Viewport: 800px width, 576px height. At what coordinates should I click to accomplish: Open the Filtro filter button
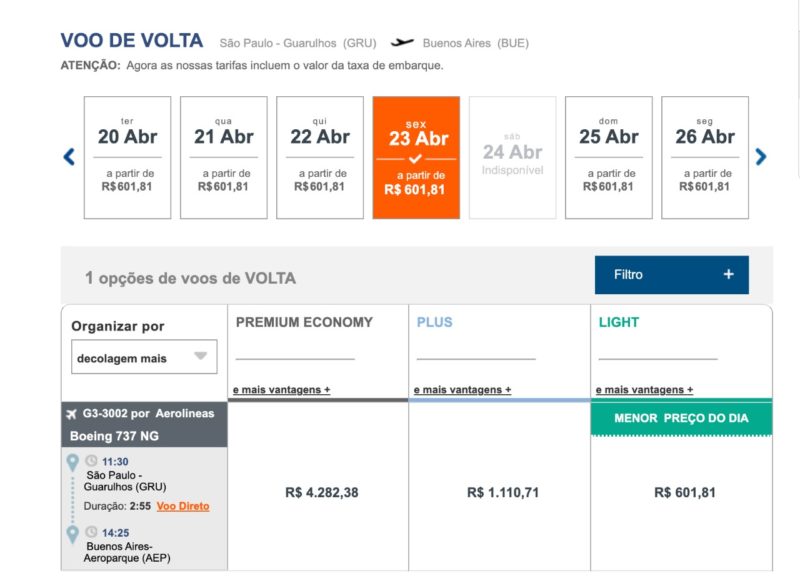671,275
